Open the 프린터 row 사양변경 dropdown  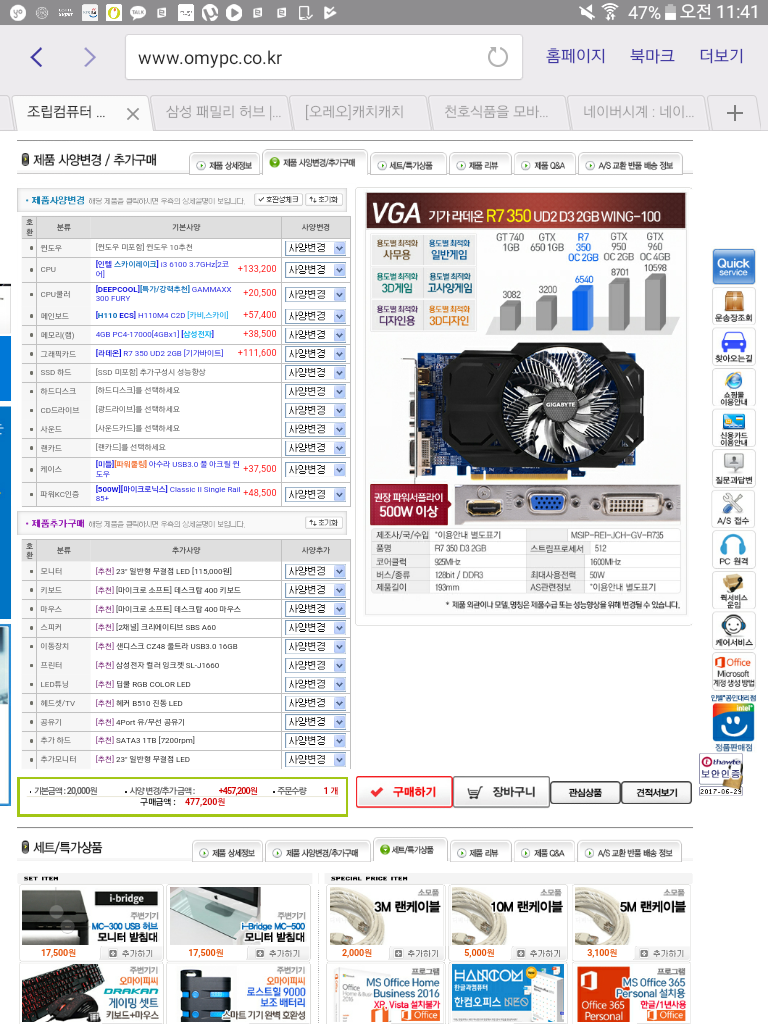(315, 665)
